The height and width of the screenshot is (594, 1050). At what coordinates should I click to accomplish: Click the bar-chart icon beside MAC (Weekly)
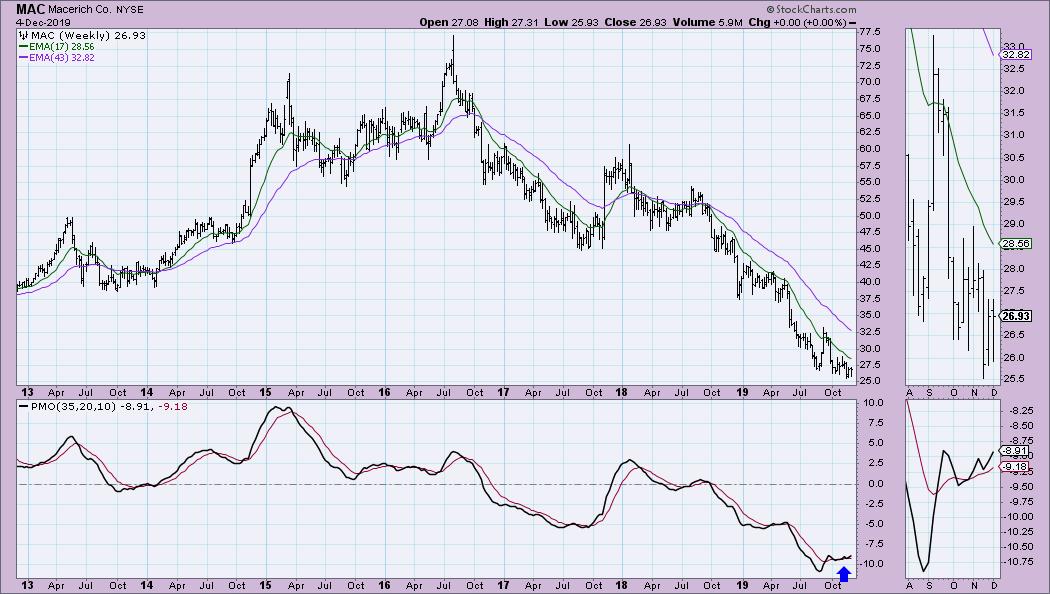click(24, 35)
